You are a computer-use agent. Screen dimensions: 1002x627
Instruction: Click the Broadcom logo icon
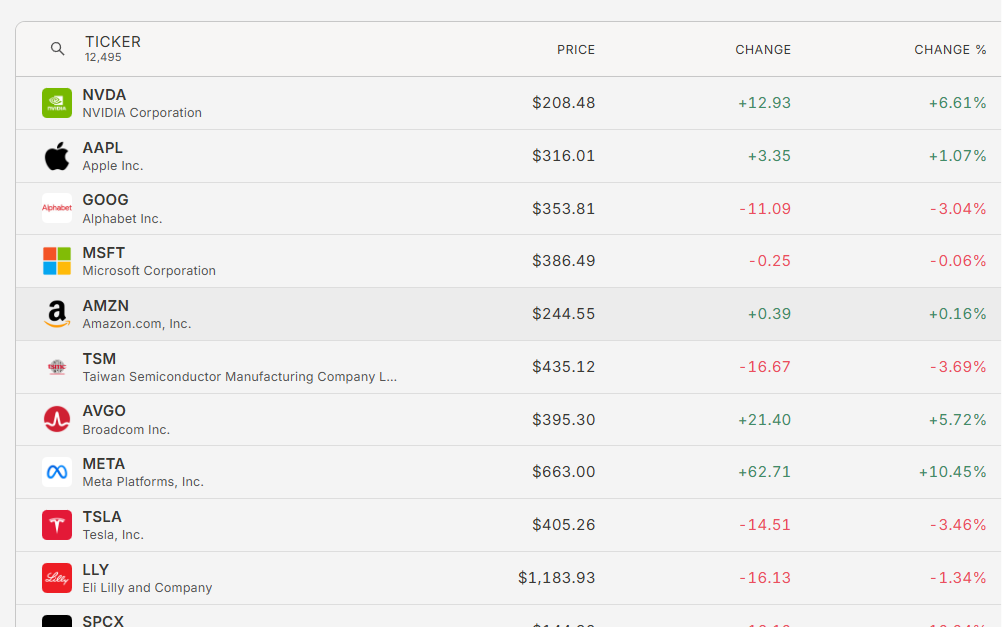point(57,419)
